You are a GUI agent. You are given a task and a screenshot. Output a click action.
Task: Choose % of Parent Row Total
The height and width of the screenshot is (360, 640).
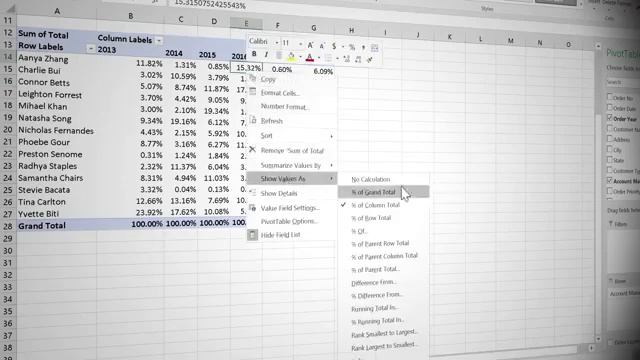383,243
